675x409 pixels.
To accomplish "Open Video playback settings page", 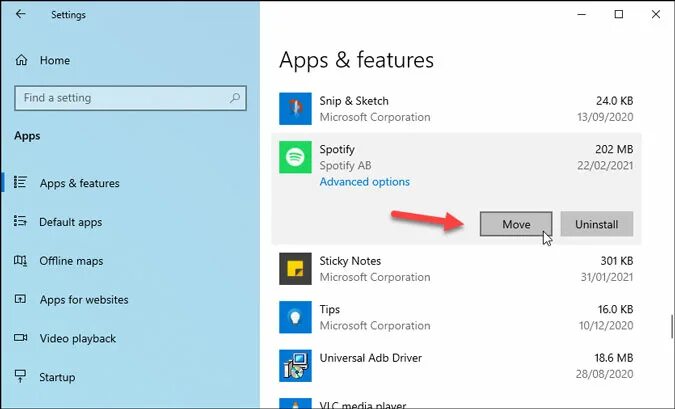I will pos(77,338).
